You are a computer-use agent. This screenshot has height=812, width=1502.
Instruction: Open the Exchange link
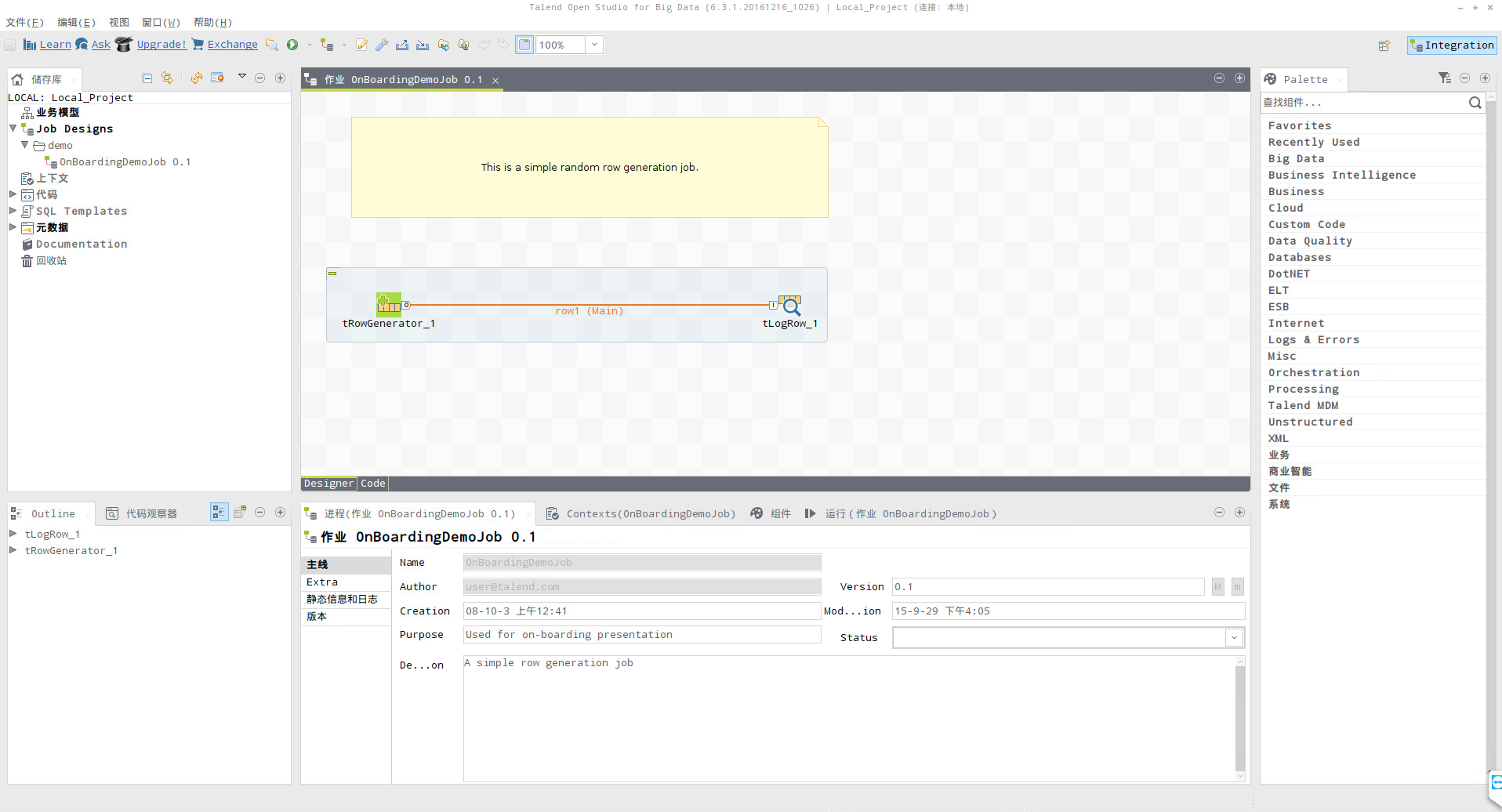[x=232, y=45]
